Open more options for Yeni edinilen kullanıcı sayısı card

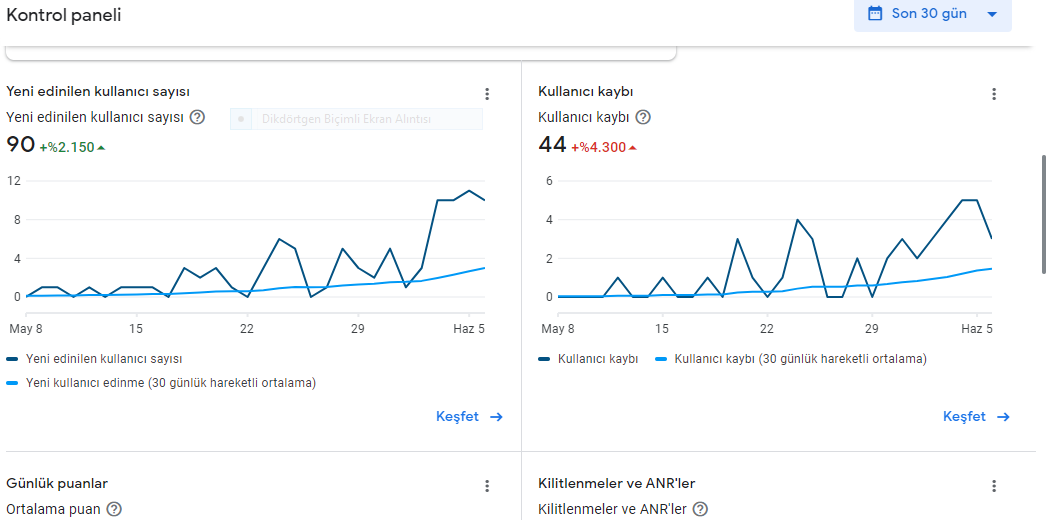[x=488, y=94]
